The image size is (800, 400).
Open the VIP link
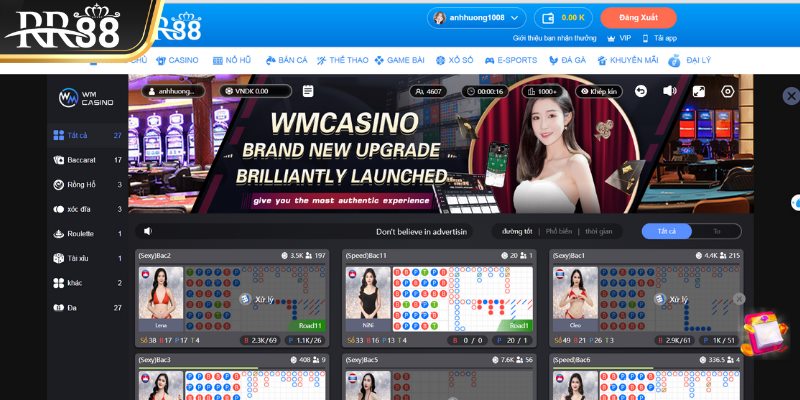click(619, 38)
